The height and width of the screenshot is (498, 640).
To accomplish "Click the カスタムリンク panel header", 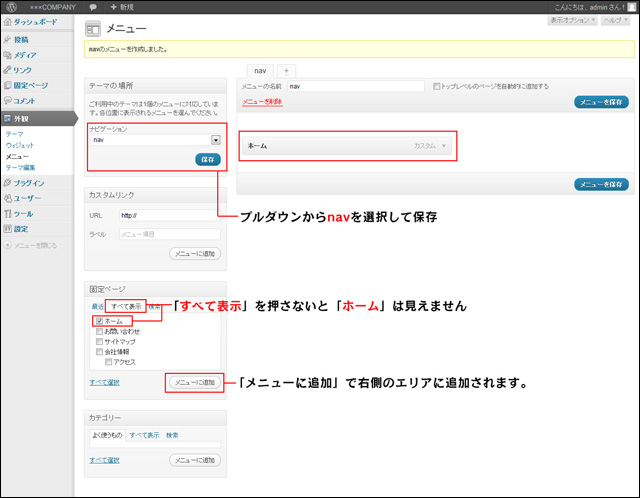I will pyautogui.click(x=155, y=195).
